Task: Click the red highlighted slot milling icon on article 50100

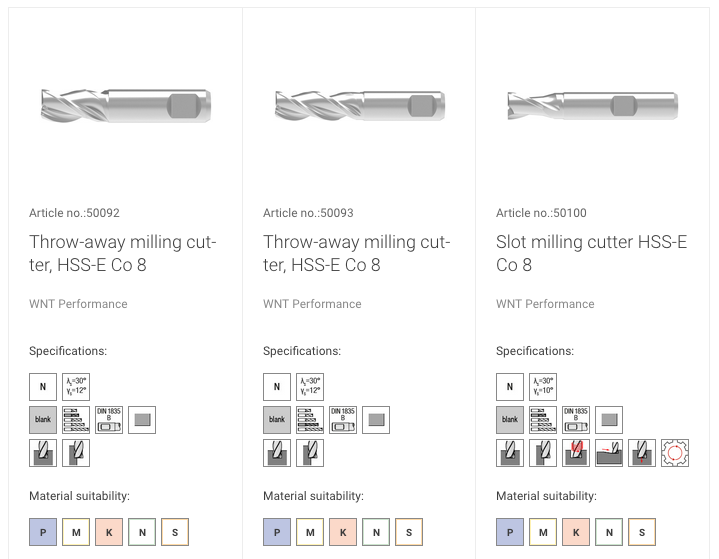Action: [575, 453]
